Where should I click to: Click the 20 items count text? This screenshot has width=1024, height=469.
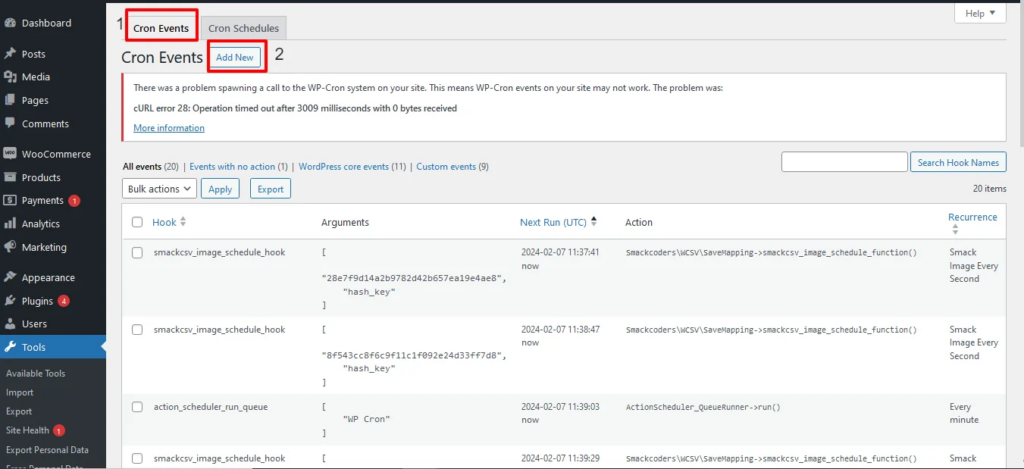point(989,188)
